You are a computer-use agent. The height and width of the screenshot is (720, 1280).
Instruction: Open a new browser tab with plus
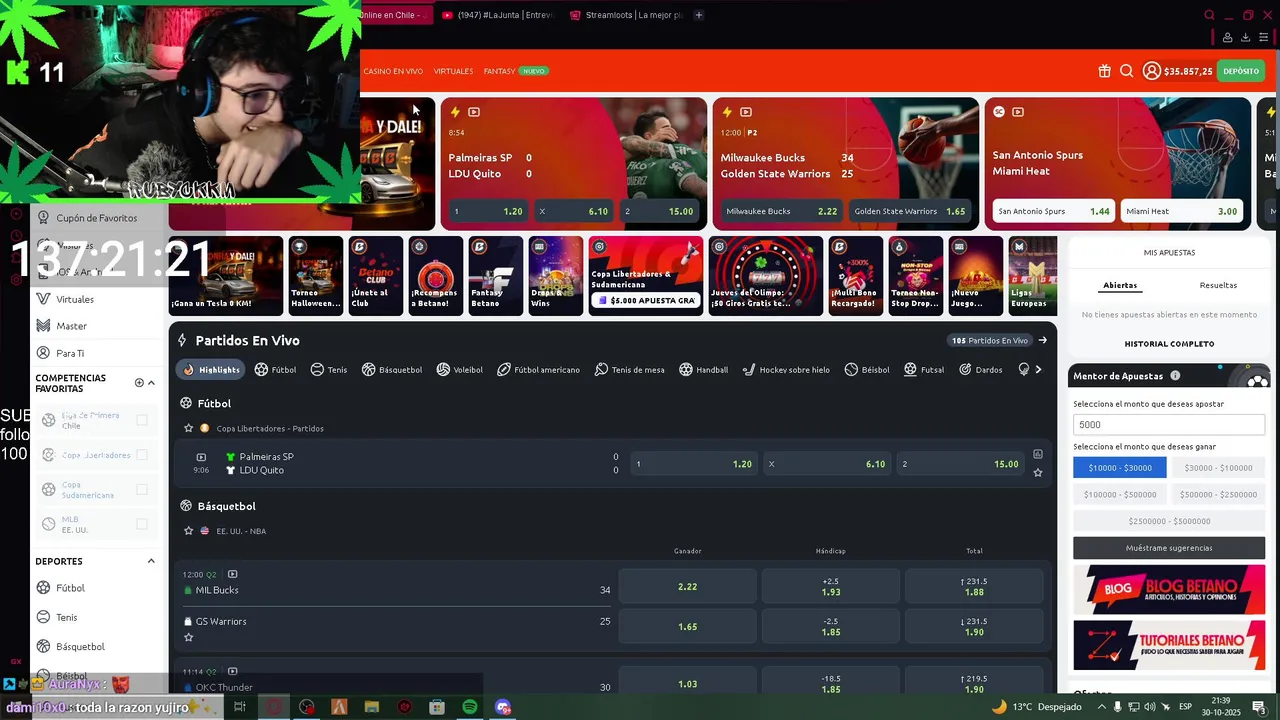[x=699, y=15]
